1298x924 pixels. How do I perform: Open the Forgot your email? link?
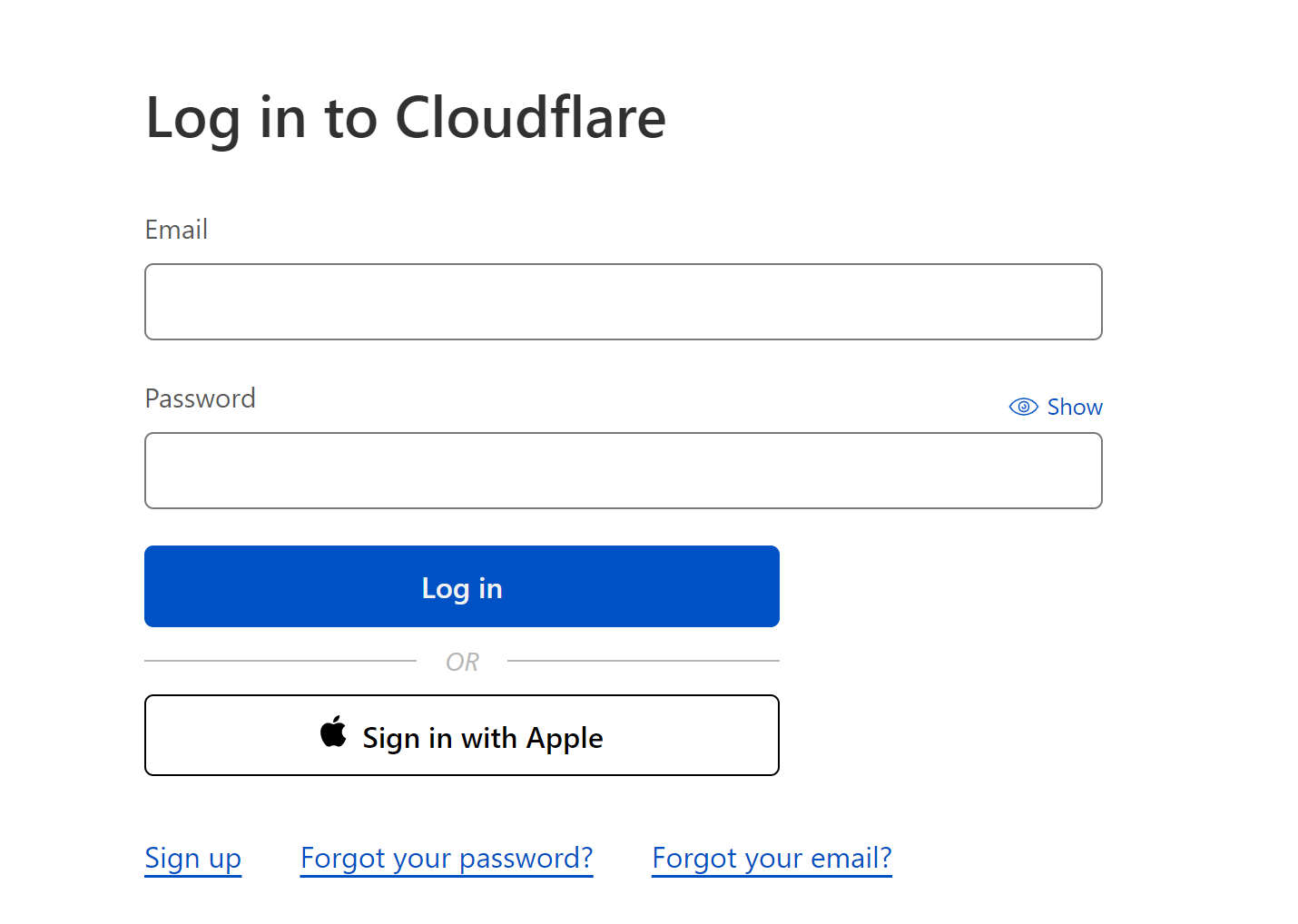coord(772,859)
